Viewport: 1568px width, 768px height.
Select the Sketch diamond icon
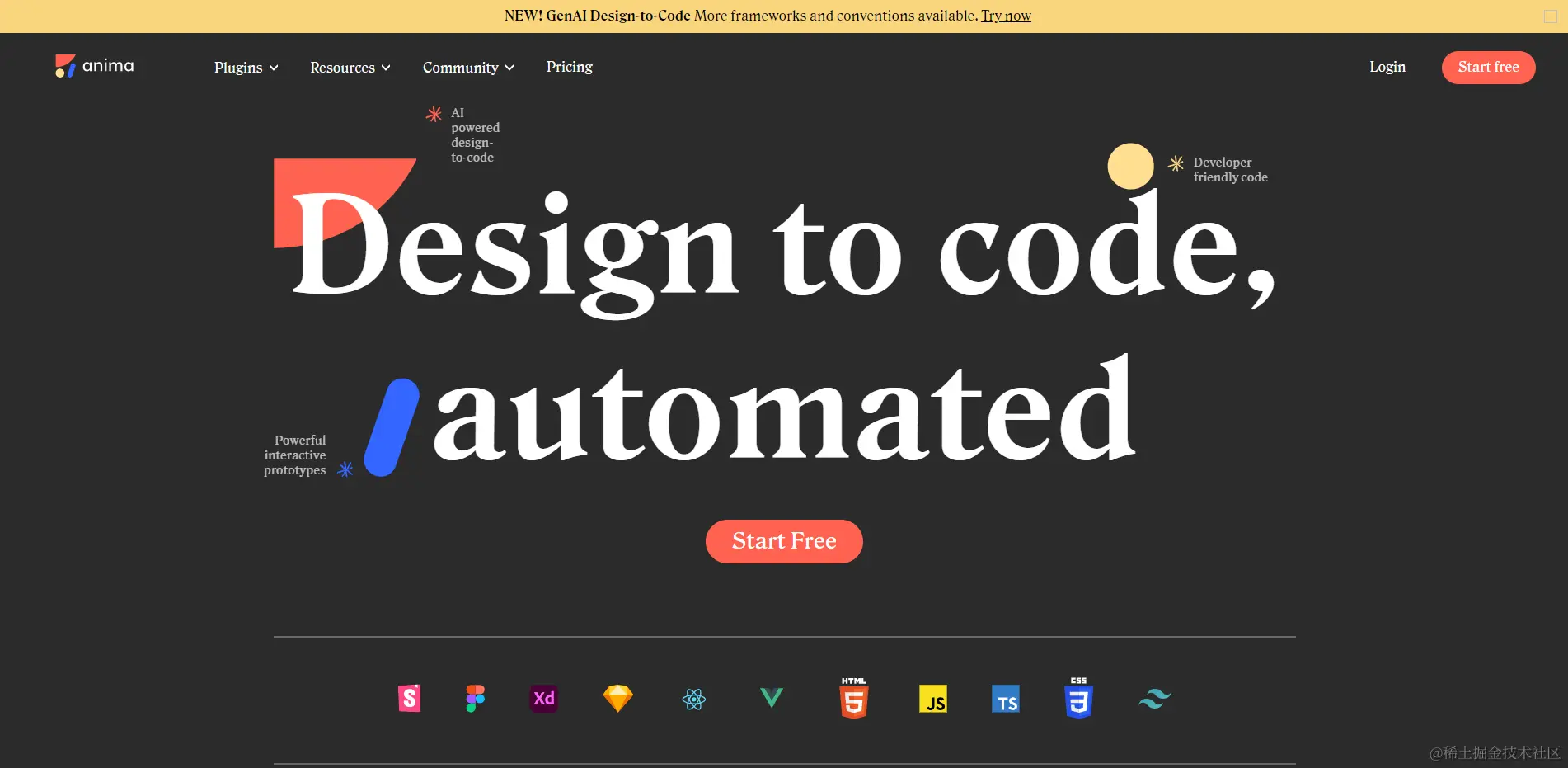(617, 699)
